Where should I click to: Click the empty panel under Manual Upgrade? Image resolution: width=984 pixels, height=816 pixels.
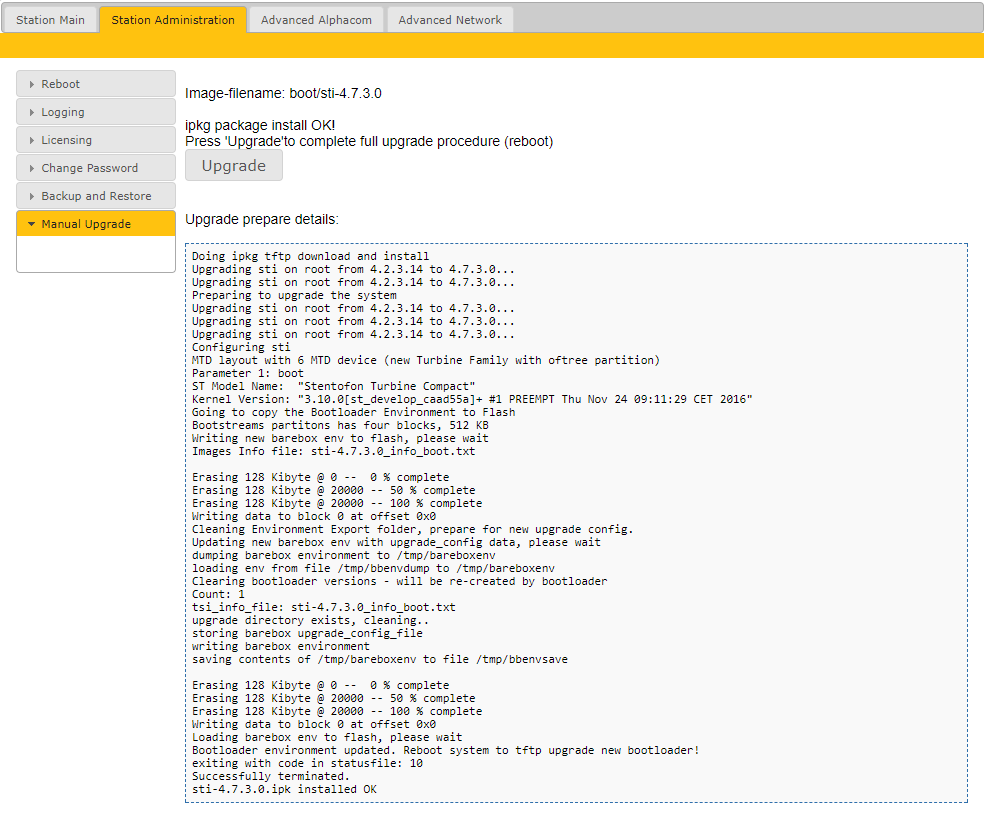click(96, 254)
